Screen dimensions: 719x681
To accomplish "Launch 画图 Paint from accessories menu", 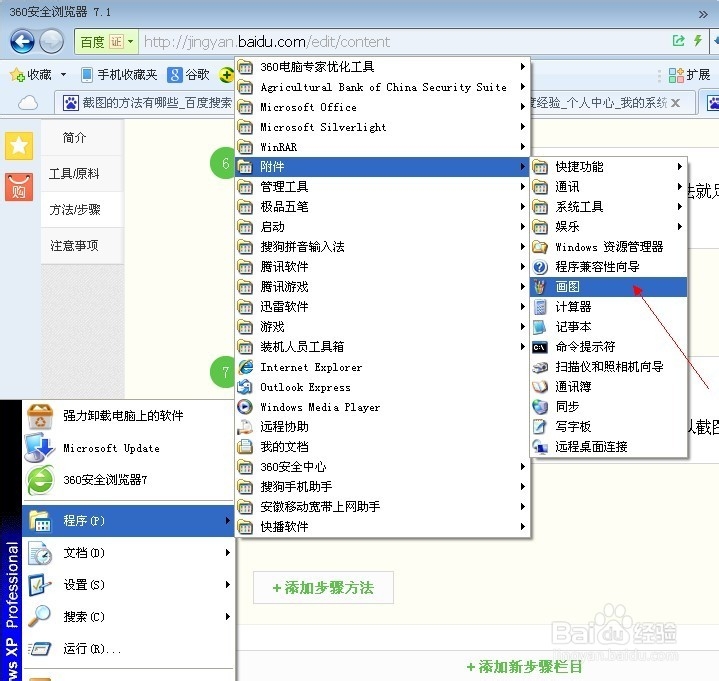I will (x=608, y=287).
